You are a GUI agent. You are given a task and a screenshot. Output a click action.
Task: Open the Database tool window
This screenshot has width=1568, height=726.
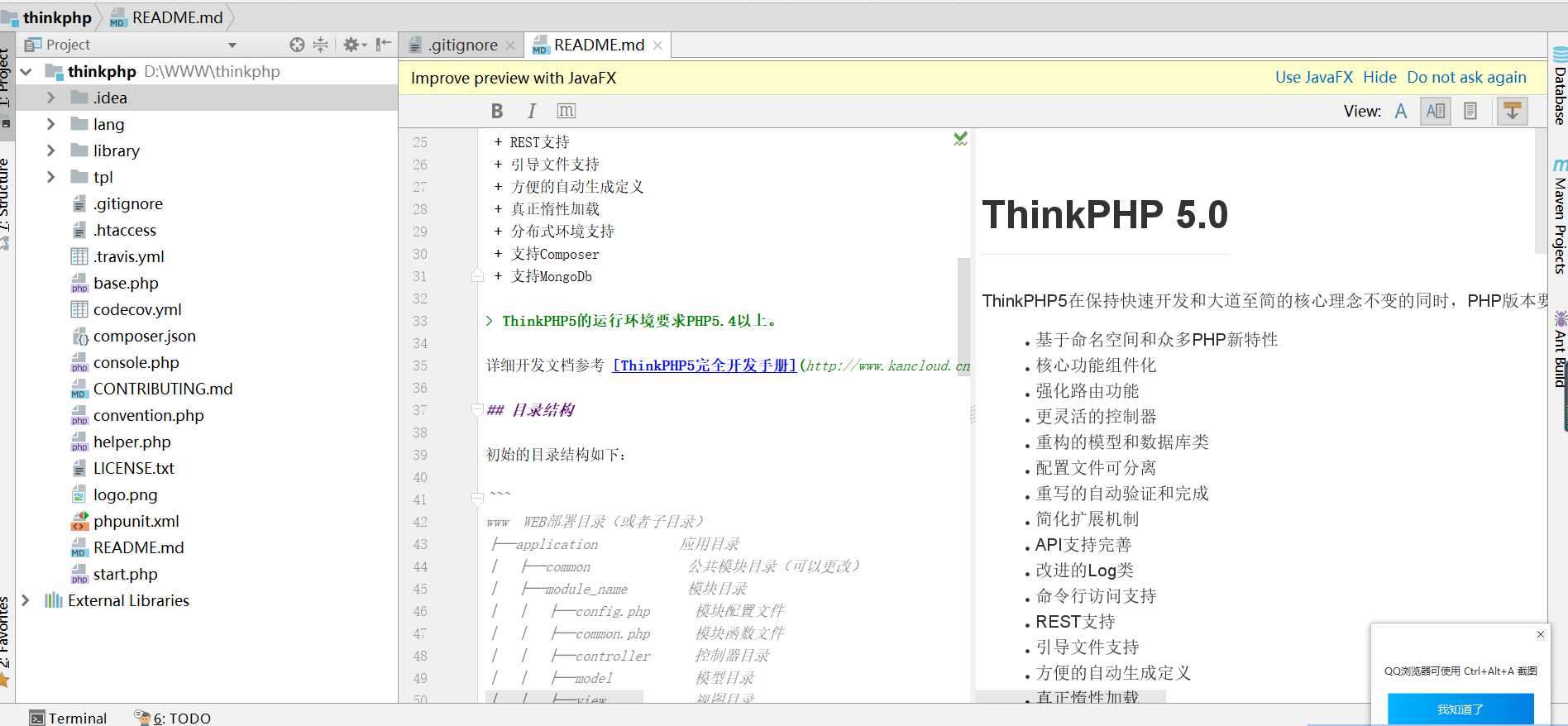coord(1559,86)
